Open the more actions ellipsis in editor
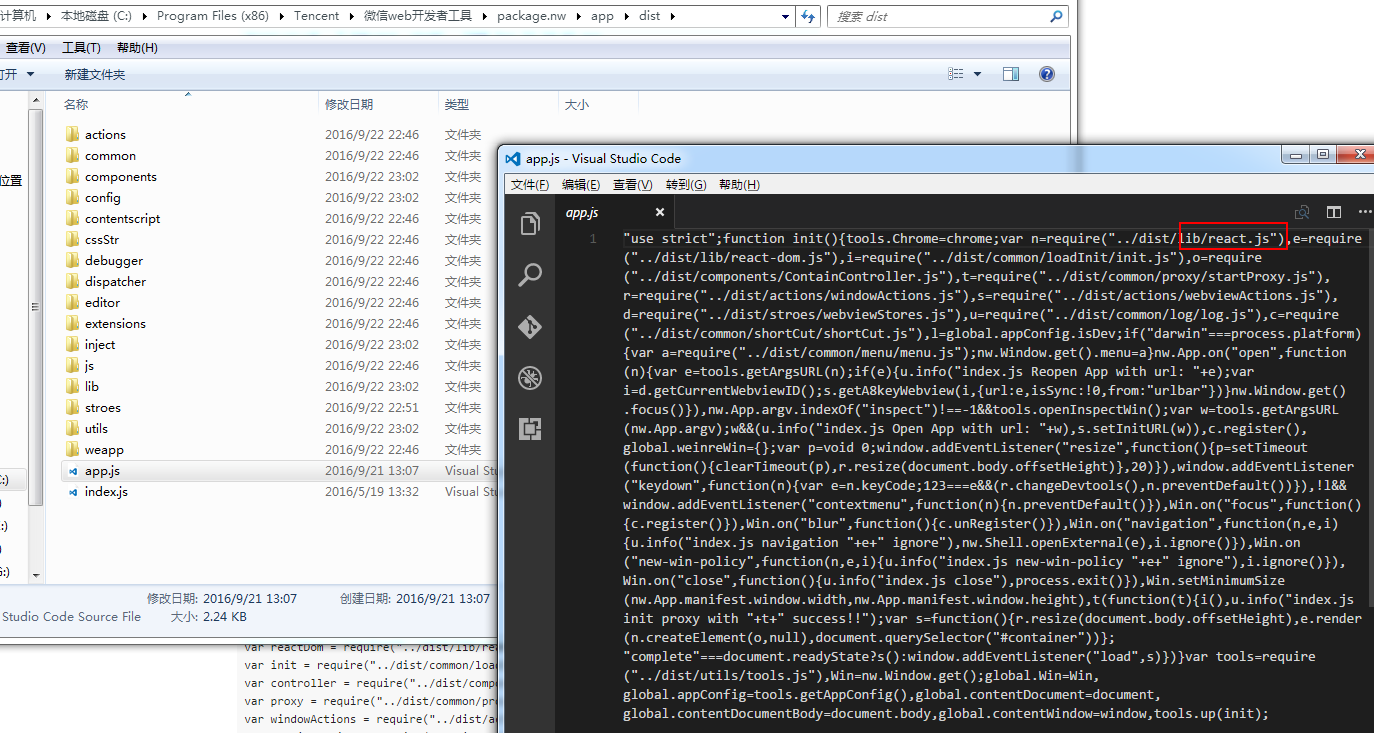Screen dimensions: 1374x733 1365,212
